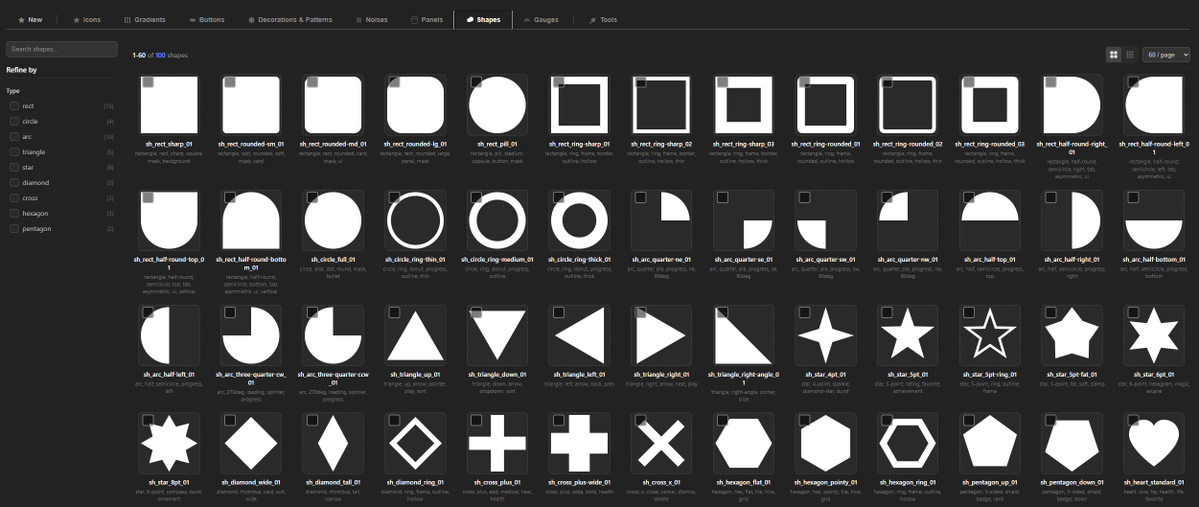Click the sh_circle_ring-thick_01 shape
1199x507 pixels.
(x=579, y=220)
